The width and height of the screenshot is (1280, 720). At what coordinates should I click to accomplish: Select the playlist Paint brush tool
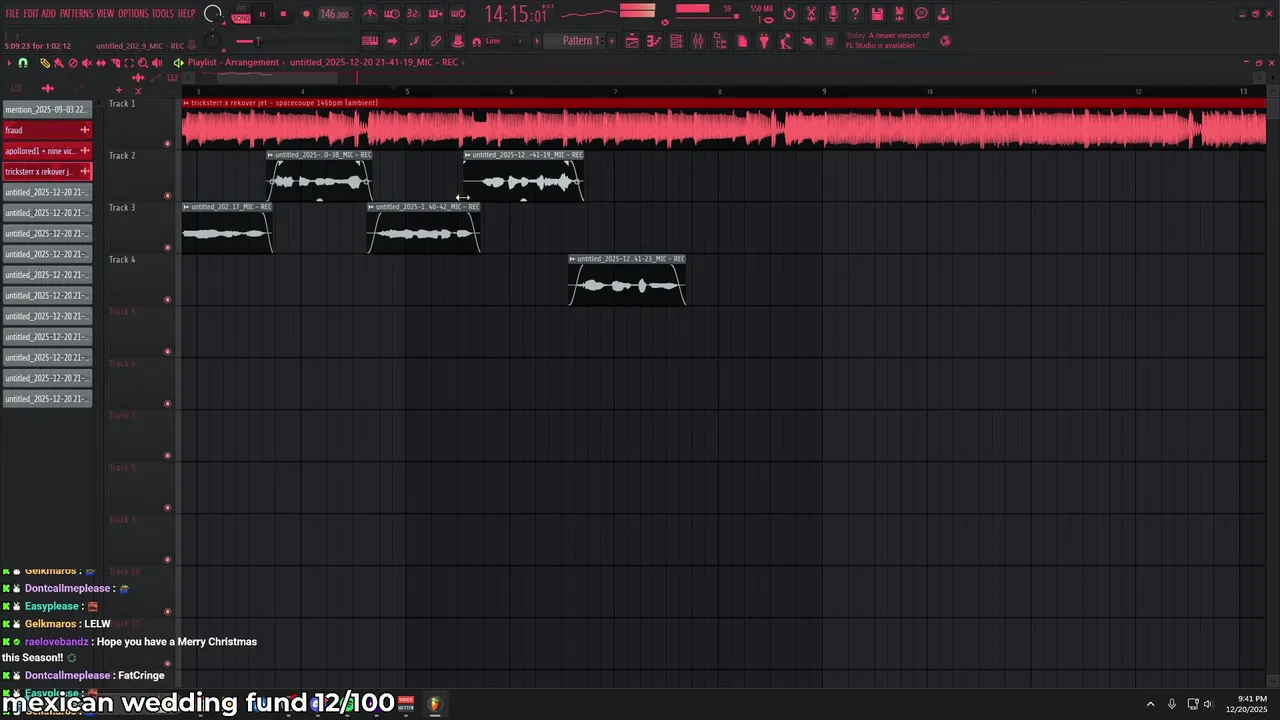pyautogui.click(x=58, y=63)
